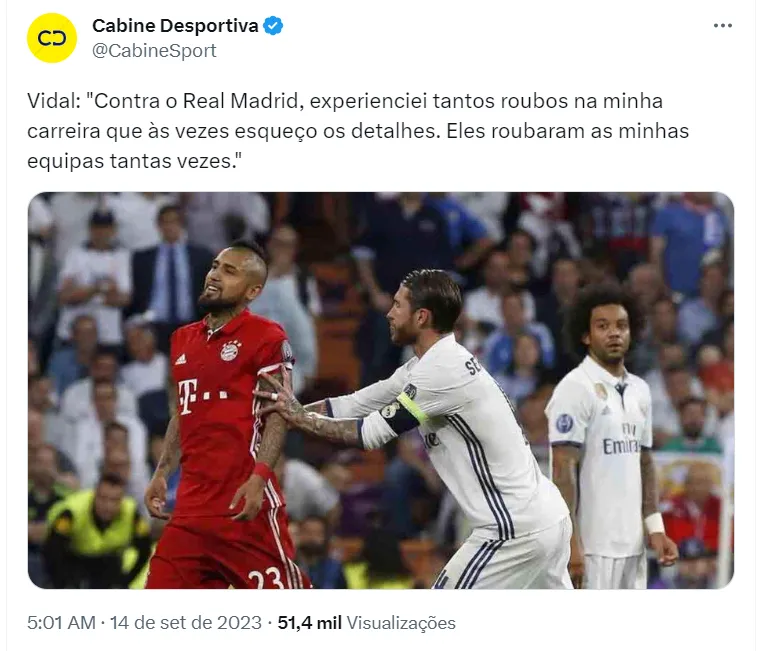Click the Real Madrid mention in the tweet
Image resolution: width=764 pixels, height=651 pixels.
coord(240,101)
